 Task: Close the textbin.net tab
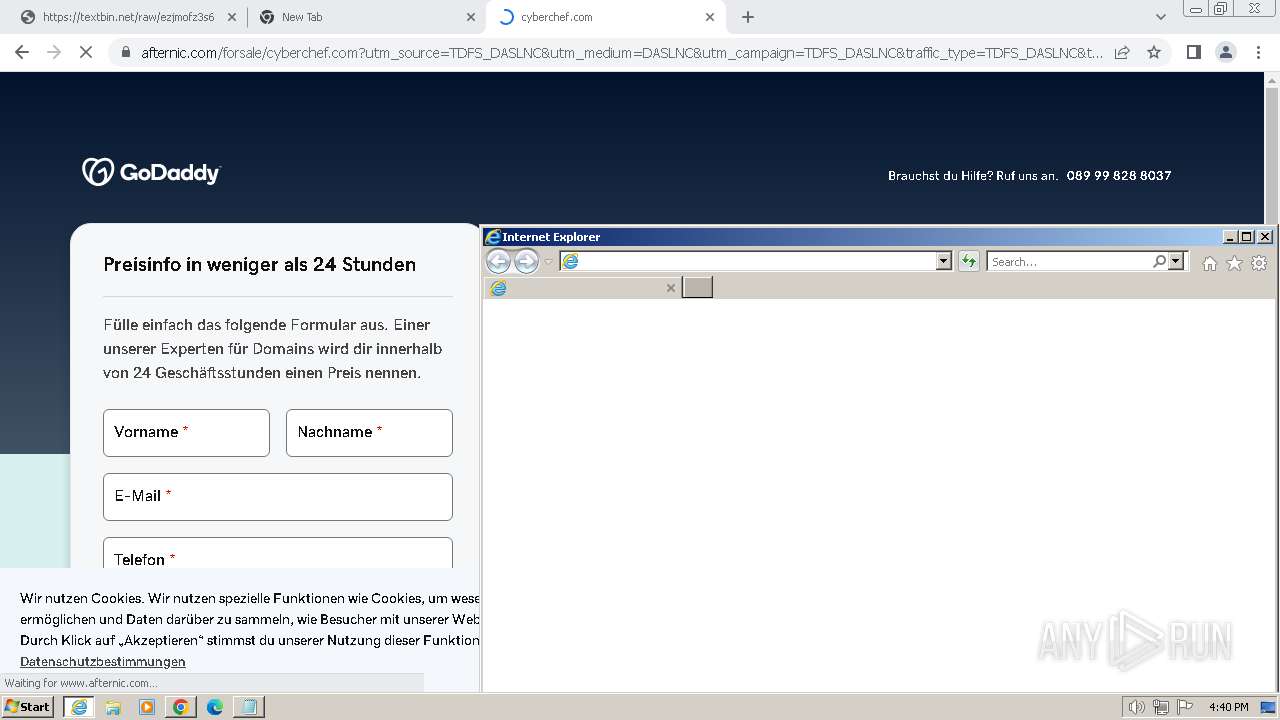tap(232, 17)
